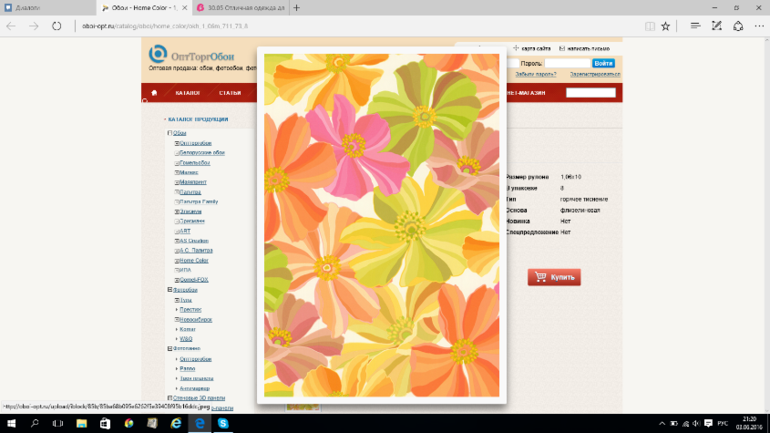
Task: Click the enlarged floral wallpaper image
Action: pyautogui.click(x=381, y=226)
